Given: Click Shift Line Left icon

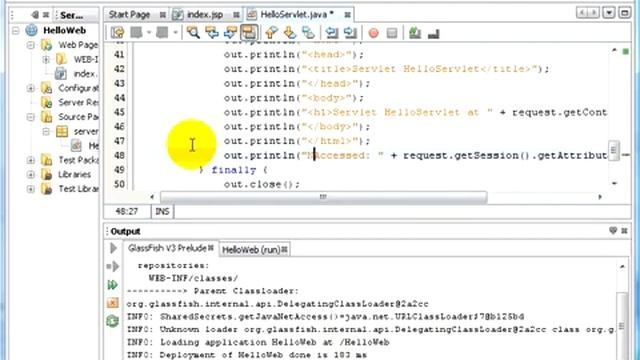Looking at the screenshot, I should [x=332, y=33].
